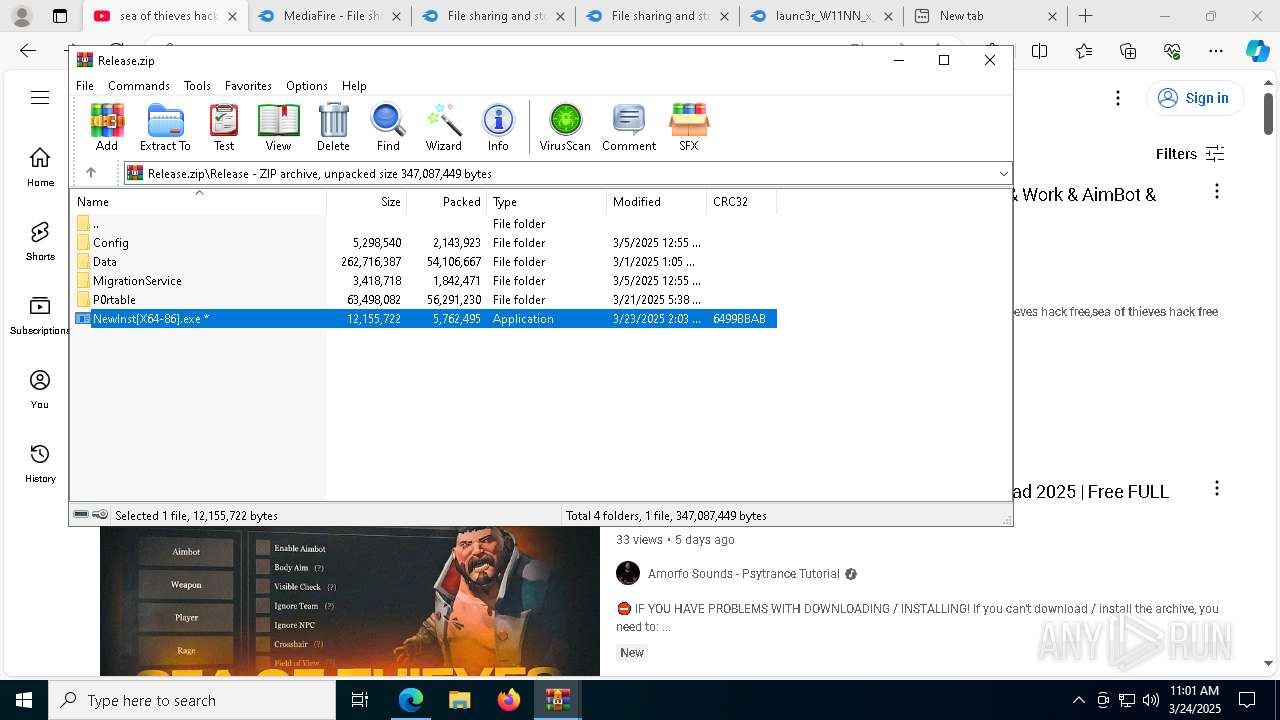This screenshot has height=720, width=1280.
Task: Click the Delete recycle bin icon
Action: 333,127
